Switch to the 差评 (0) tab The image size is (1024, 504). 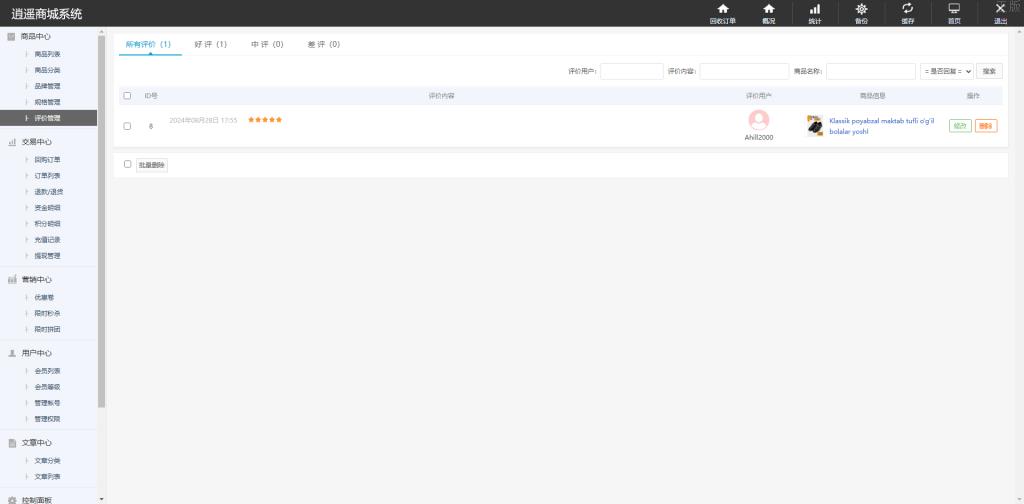(x=323, y=44)
